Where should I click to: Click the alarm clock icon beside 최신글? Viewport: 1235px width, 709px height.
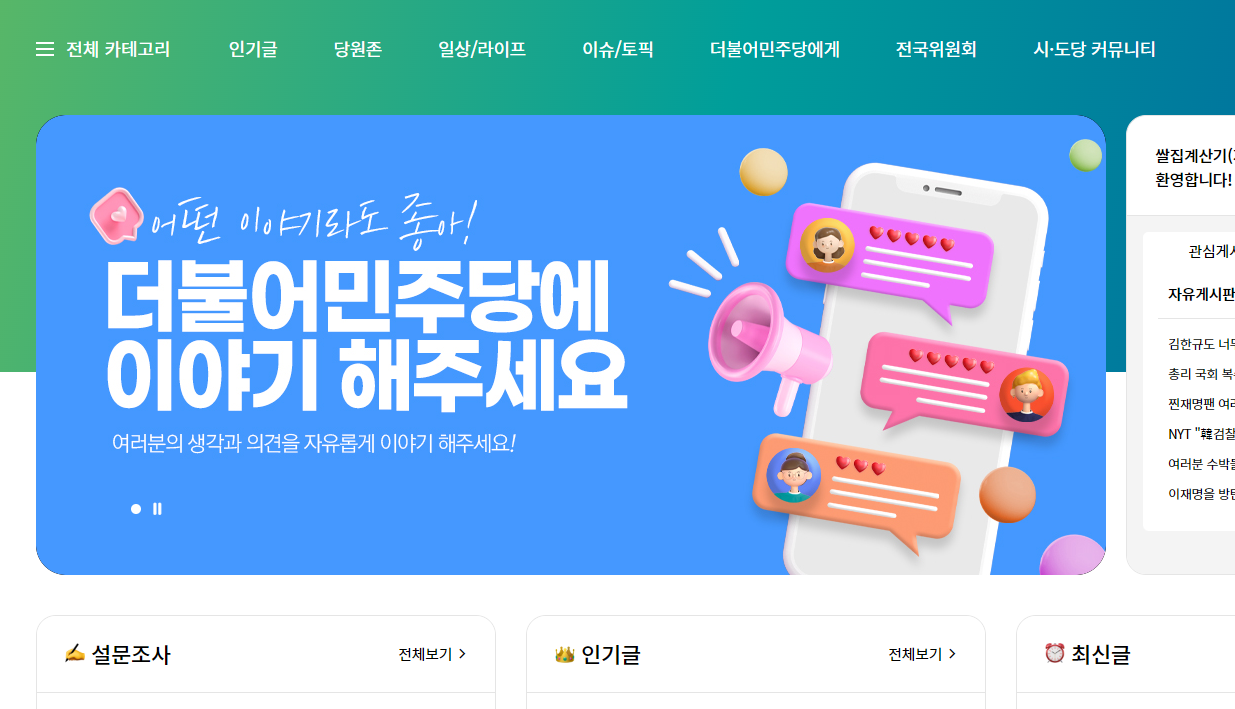click(x=1054, y=653)
